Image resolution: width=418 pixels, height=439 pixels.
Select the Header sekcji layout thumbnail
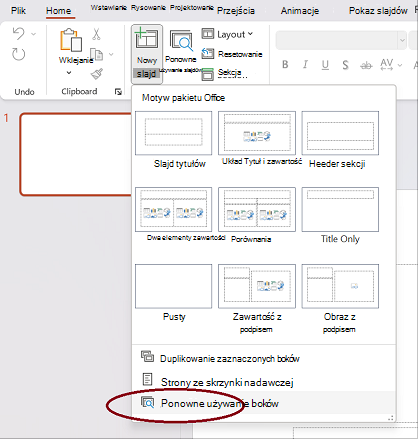coord(340,133)
